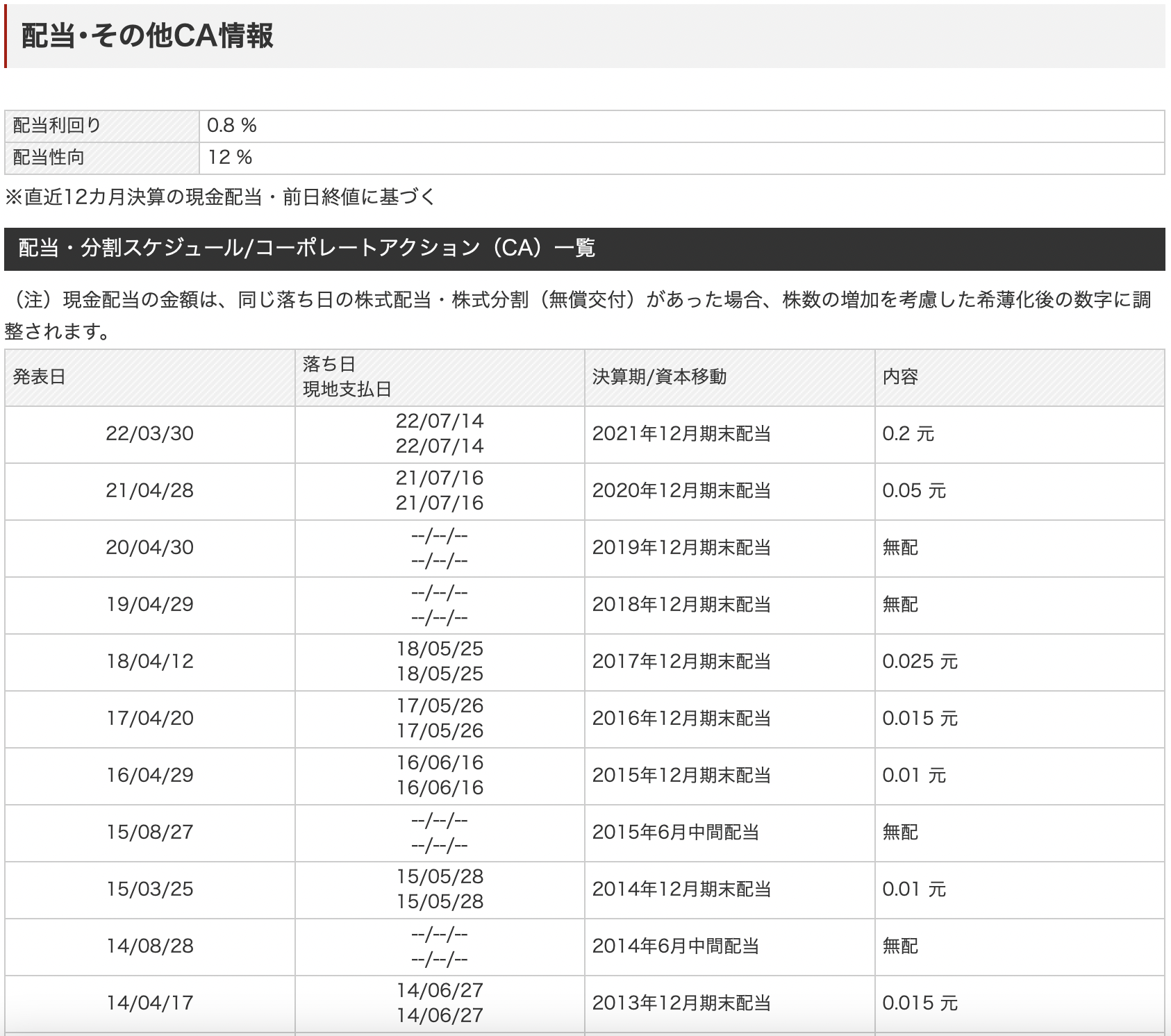Screen dimensions: 1171x1036
Task: Click 0.01 元 in the 2015年12月期末 row
Action: click(x=914, y=776)
